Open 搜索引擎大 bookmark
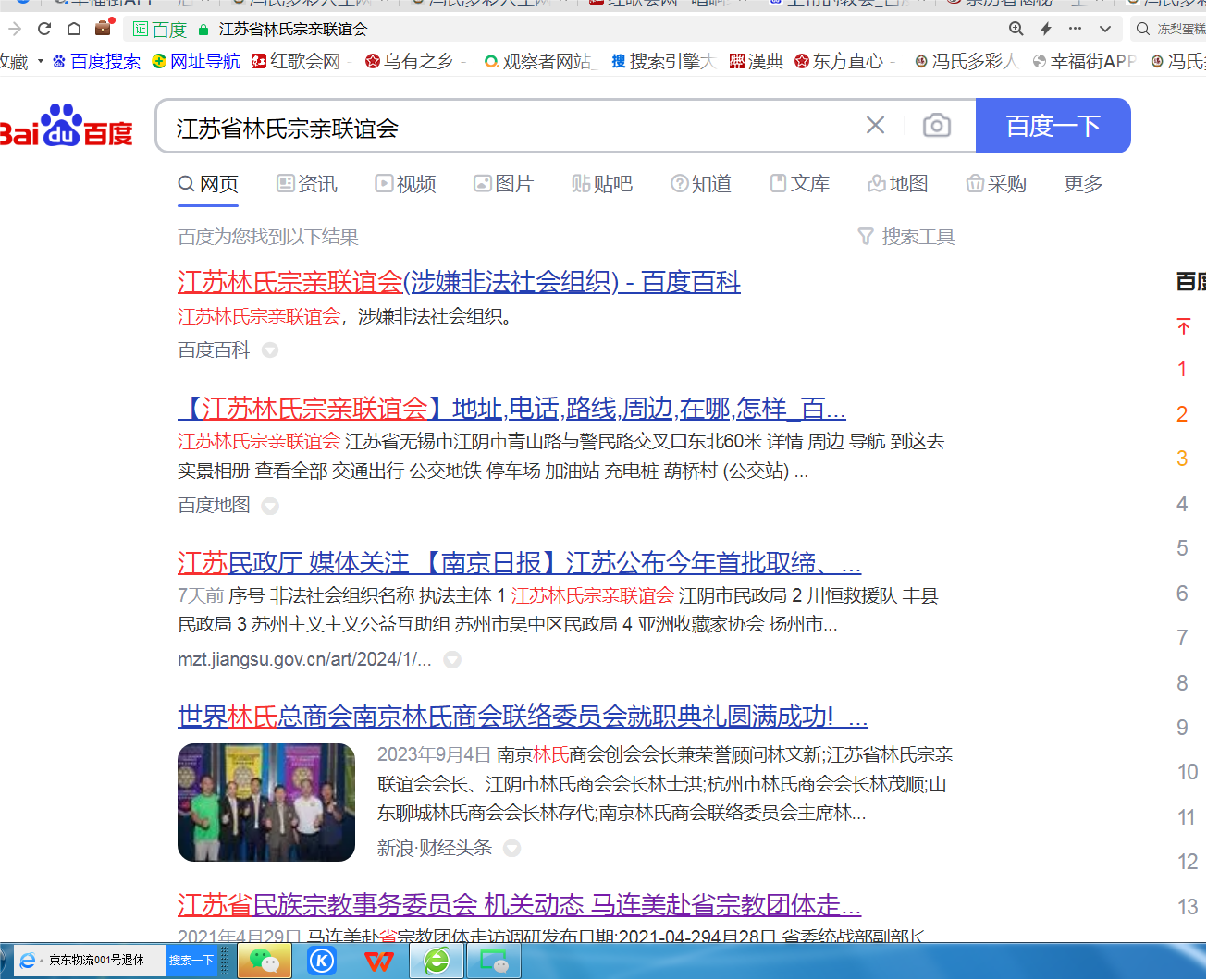Screen dimensions: 1207x980 point(663,61)
